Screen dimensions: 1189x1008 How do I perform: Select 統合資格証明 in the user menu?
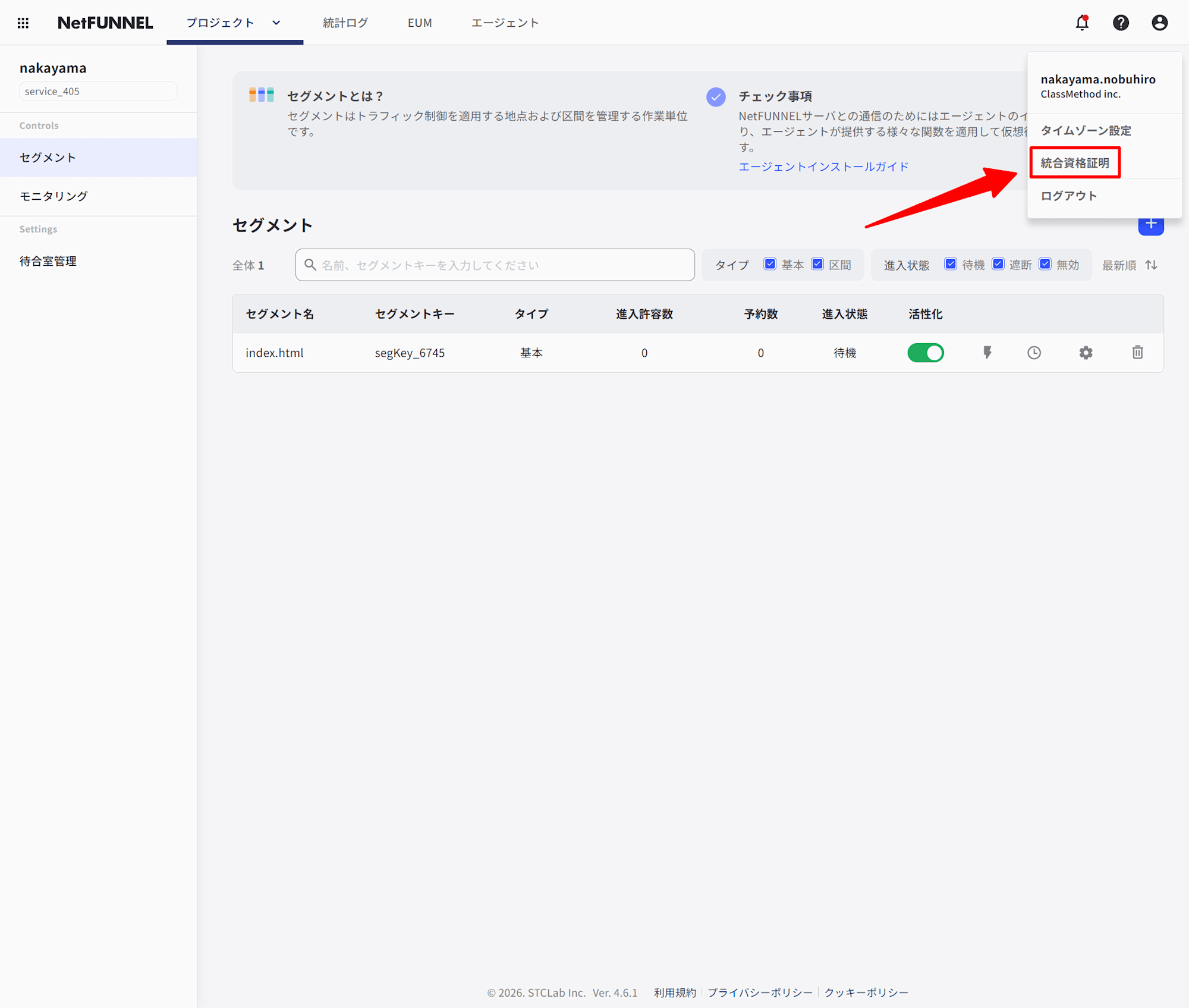point(1075,163)
